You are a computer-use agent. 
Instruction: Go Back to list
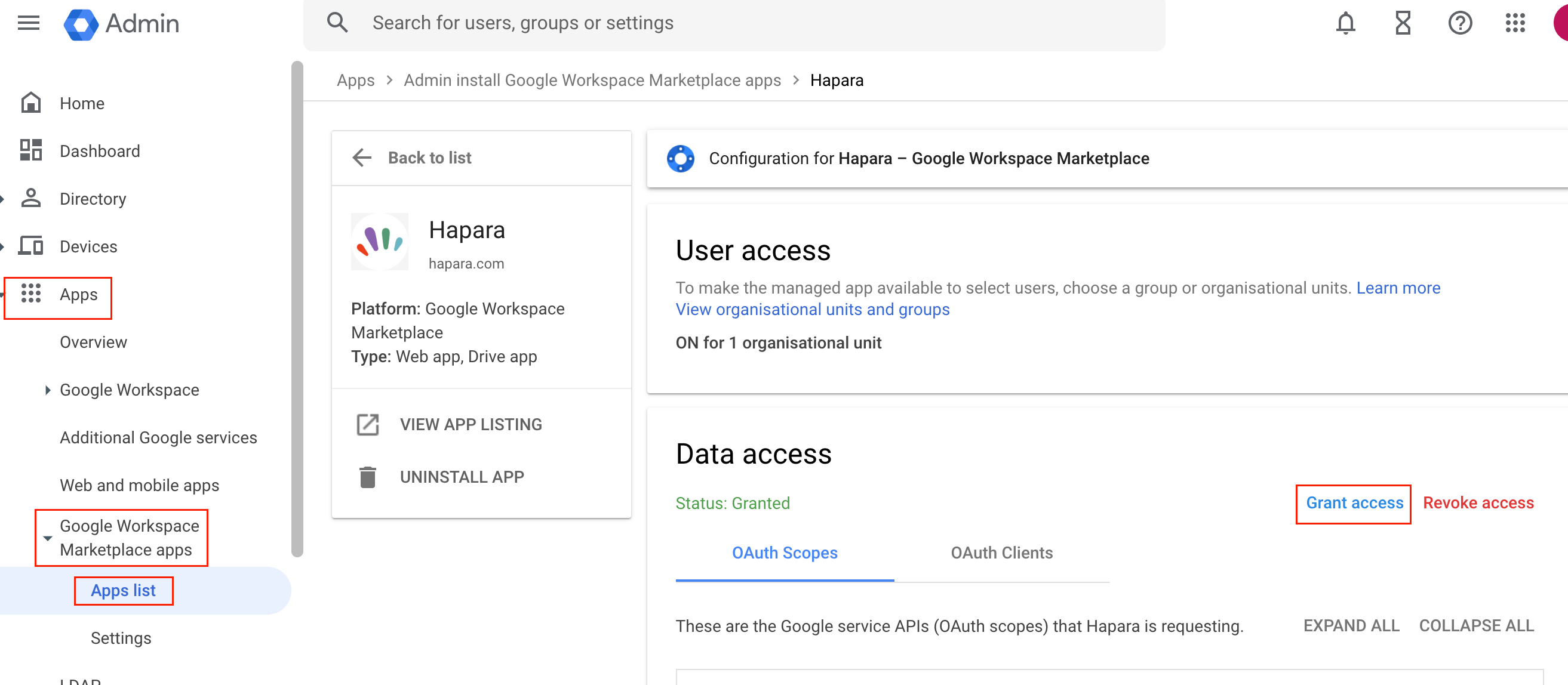tap(430, 158)
